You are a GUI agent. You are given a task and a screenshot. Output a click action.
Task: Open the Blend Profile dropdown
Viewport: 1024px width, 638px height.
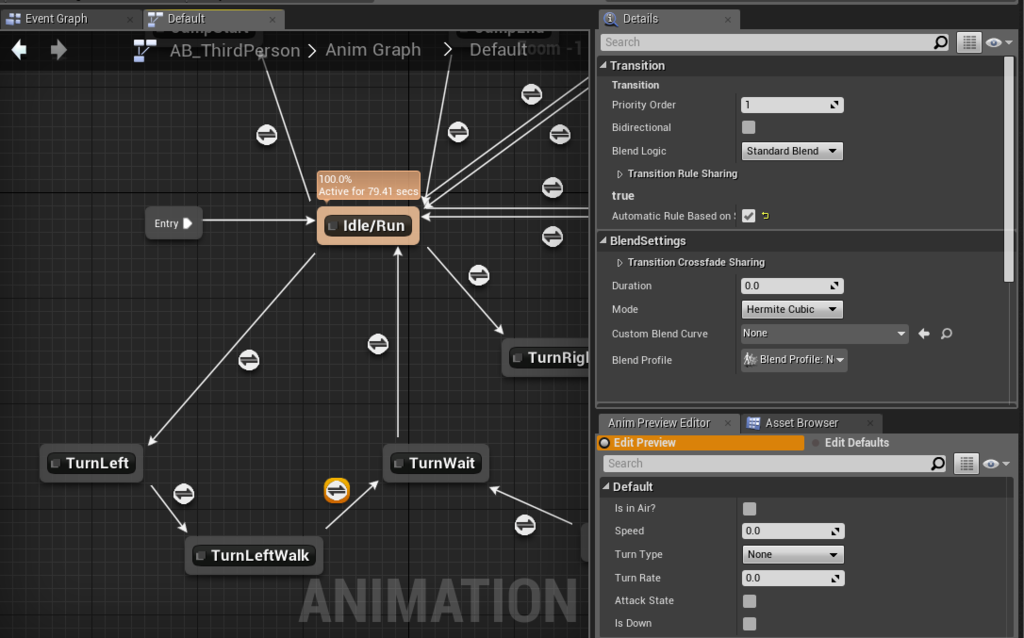(794, 360)
